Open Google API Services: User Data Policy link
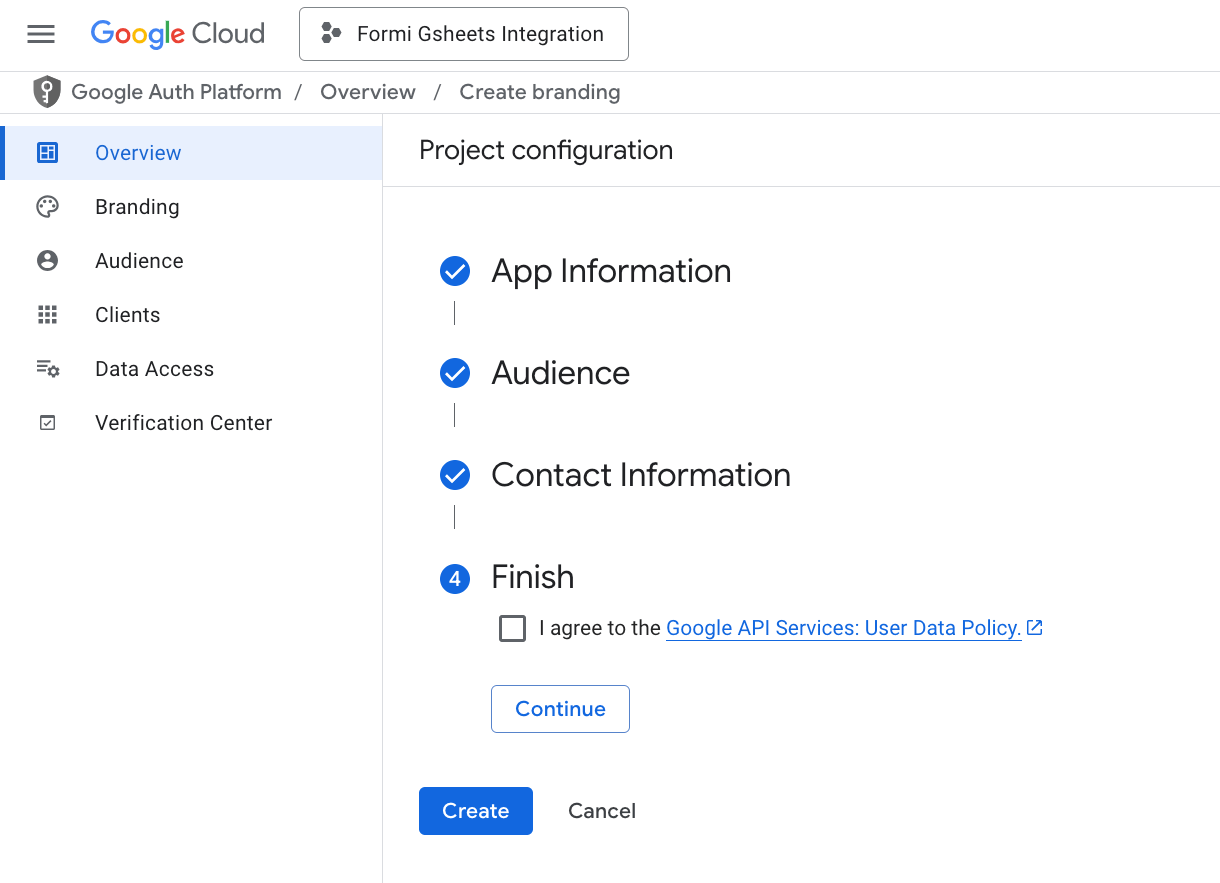 click(x=843, y=628)
